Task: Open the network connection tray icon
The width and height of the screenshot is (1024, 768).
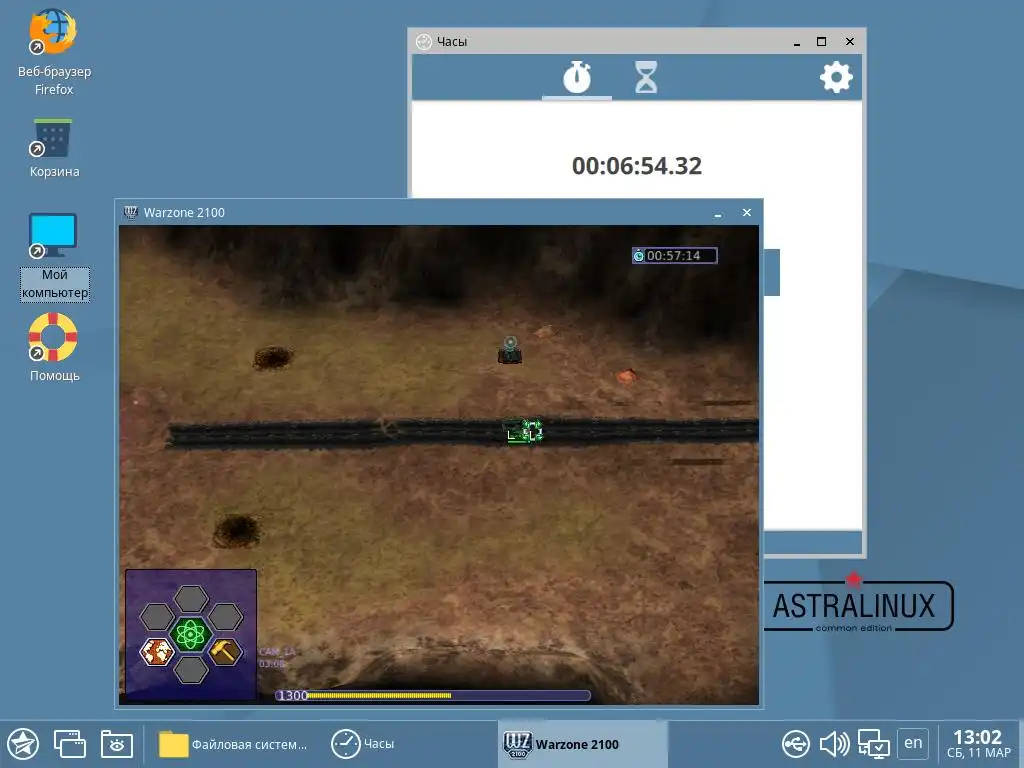Action: [x=873, y=744]
